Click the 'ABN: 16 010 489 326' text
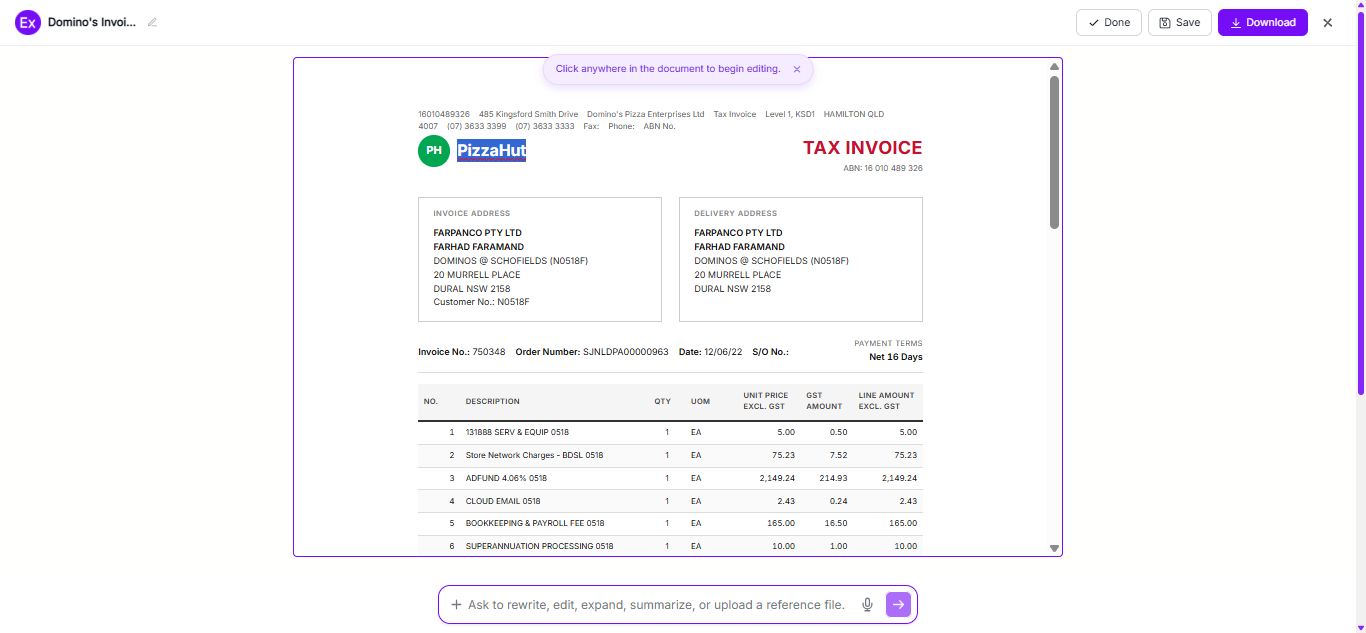The width and height of the screenshot is (1366, 633). [883, 168]
